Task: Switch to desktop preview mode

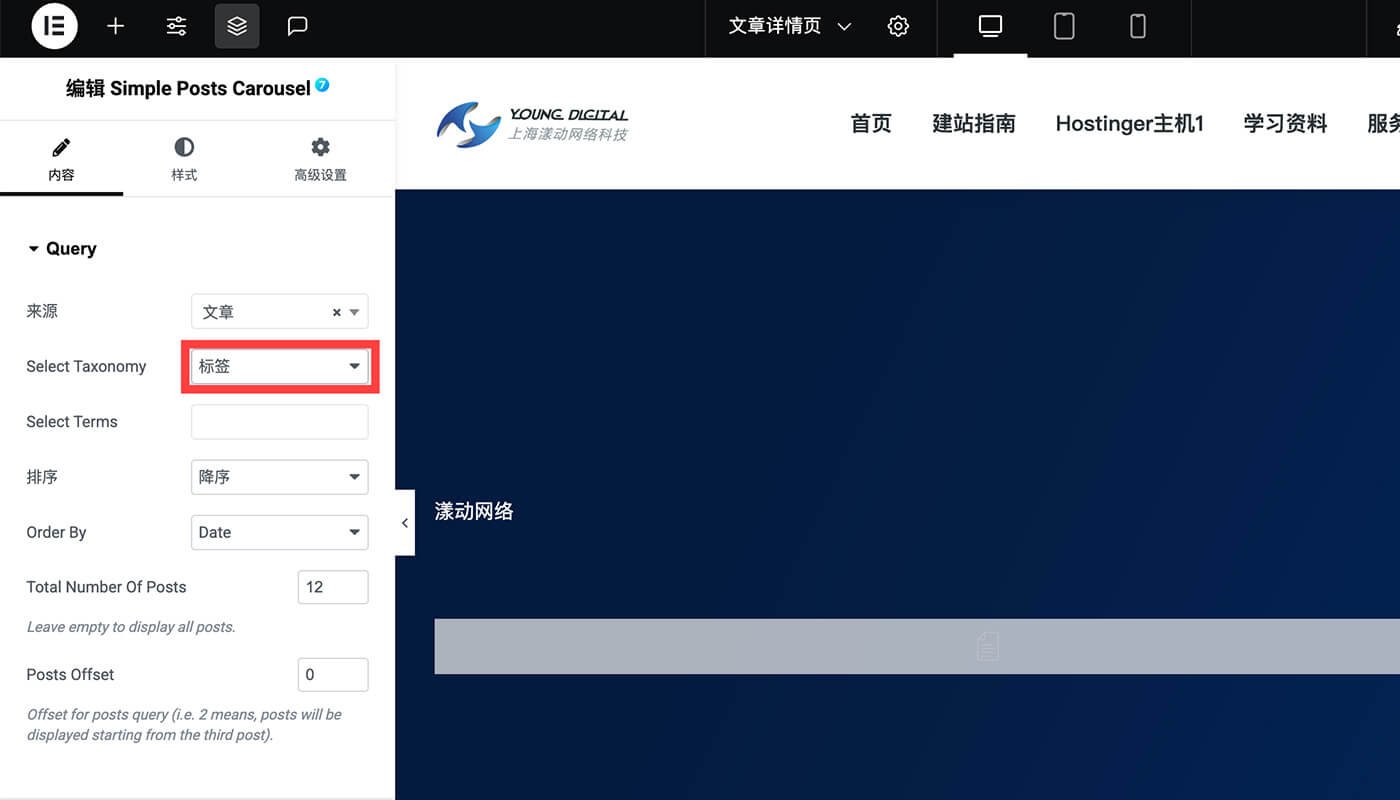Action: pos(990,26)
